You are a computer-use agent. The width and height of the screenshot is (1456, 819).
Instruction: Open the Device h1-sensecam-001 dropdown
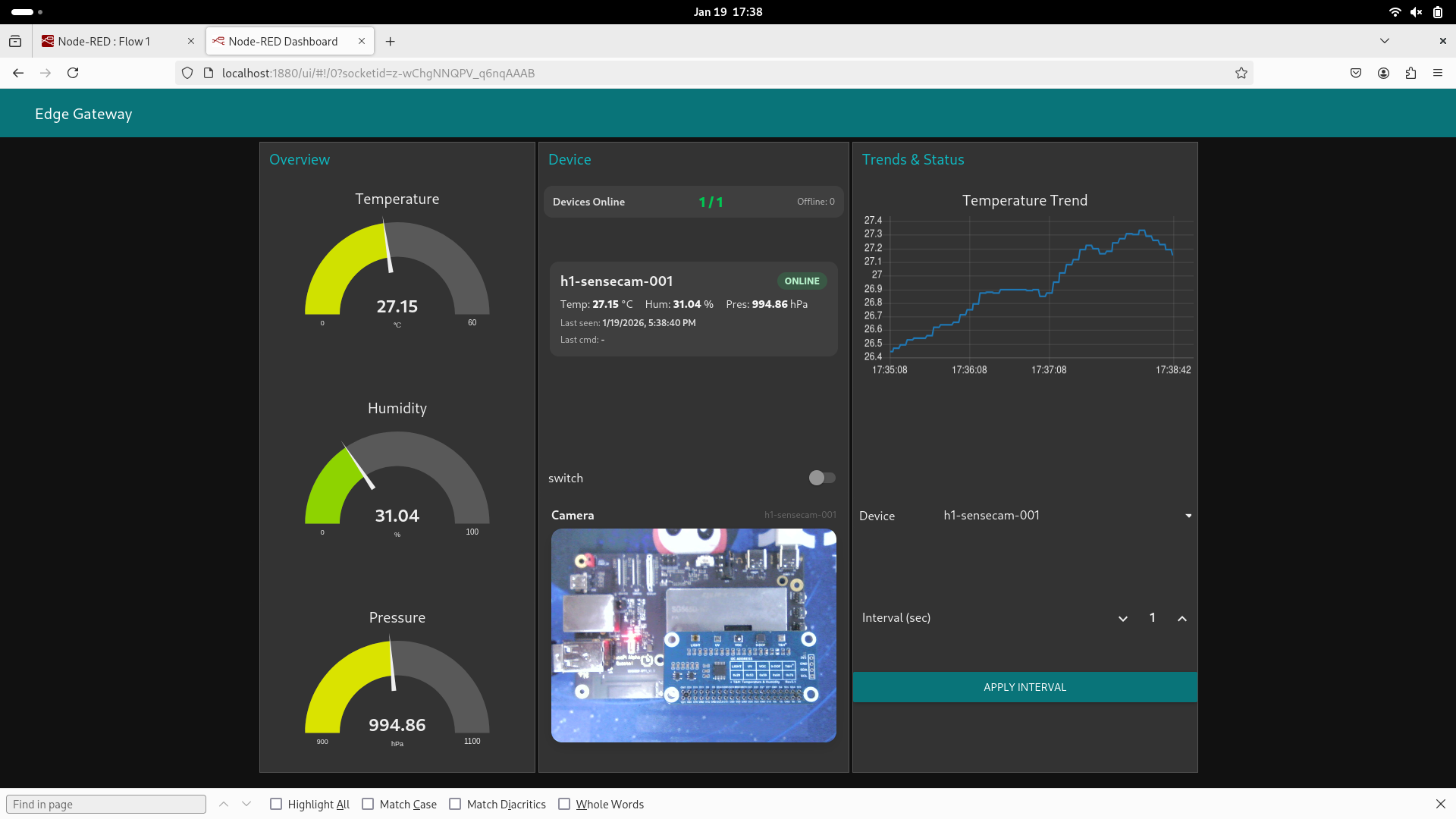click(1065, 516)
